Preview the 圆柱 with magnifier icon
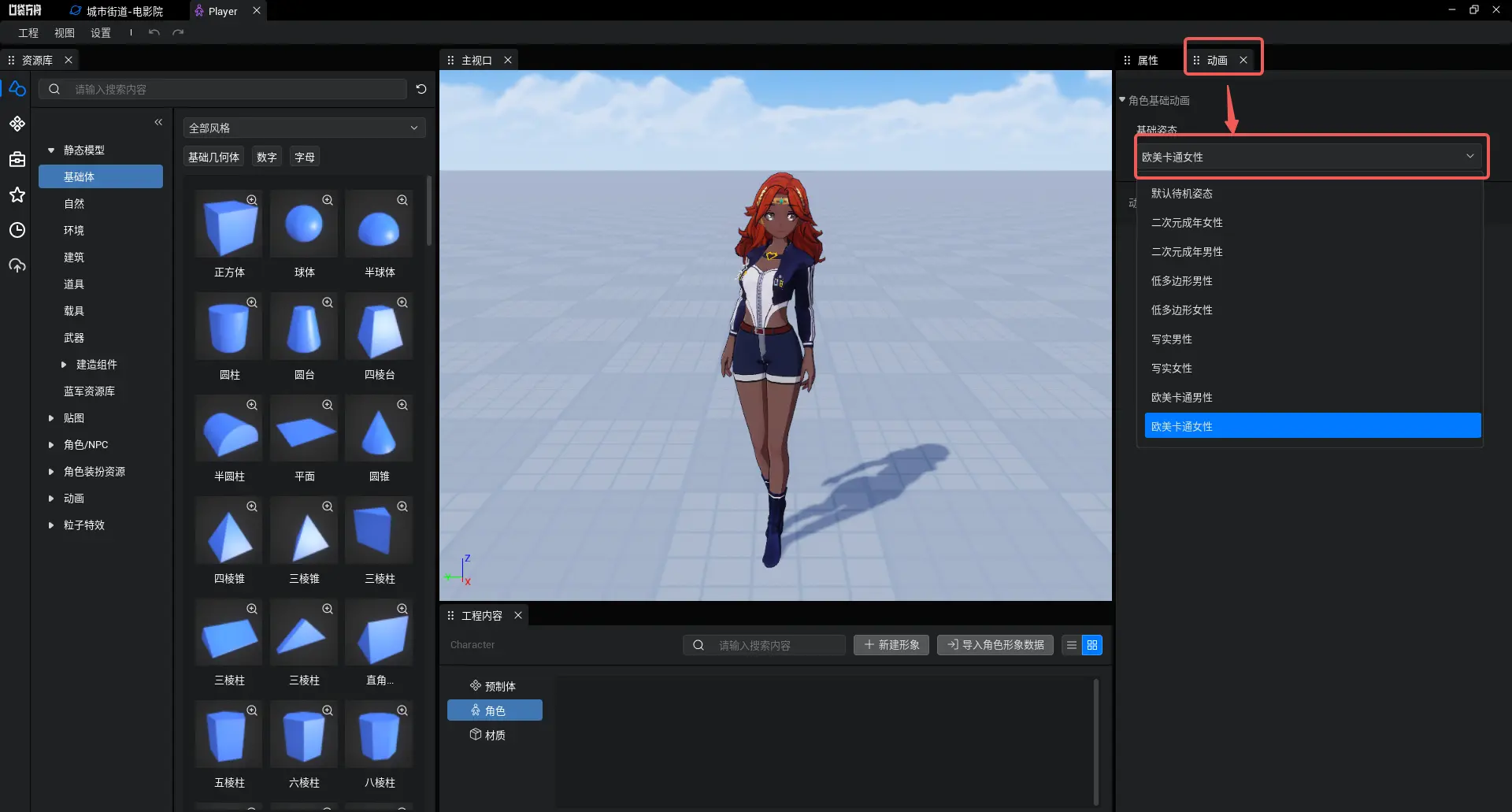This screenshot has height=812, width=1512. coord(252,302)
